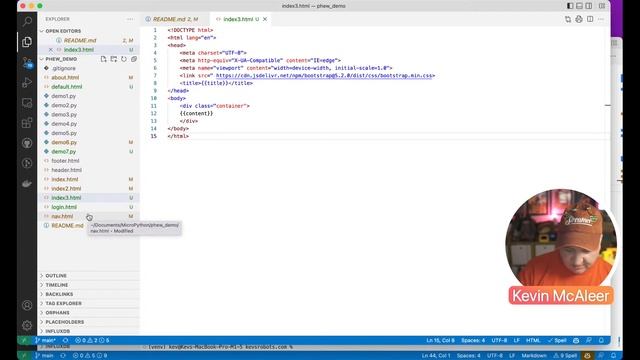Open the Explorer view icon

(x=27, y=42)
